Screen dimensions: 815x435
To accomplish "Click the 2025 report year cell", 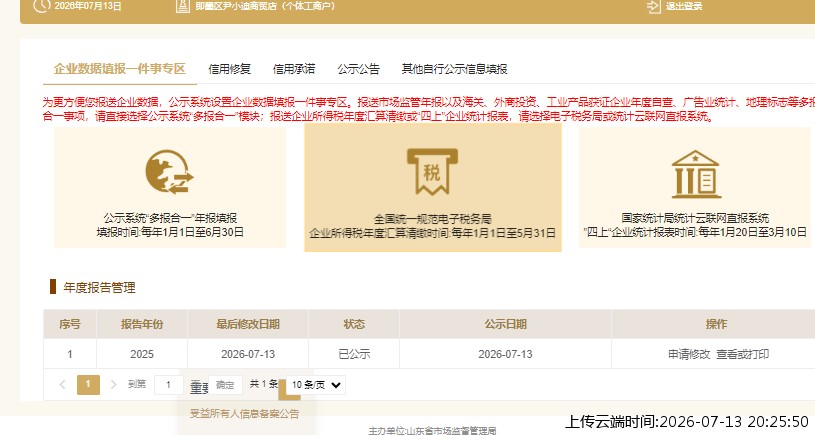I will (142, 354).
